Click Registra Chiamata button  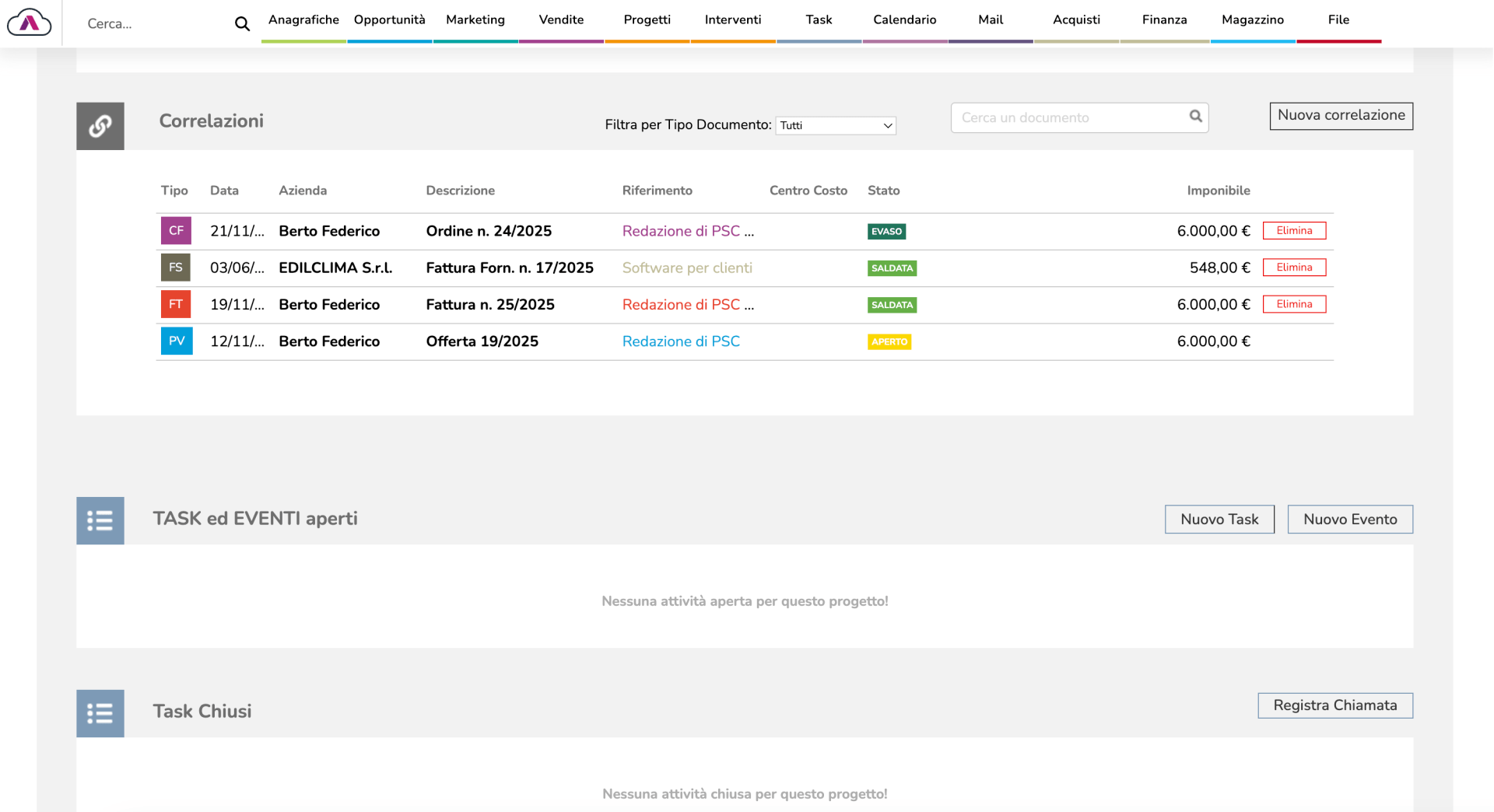coord(1334,705)
